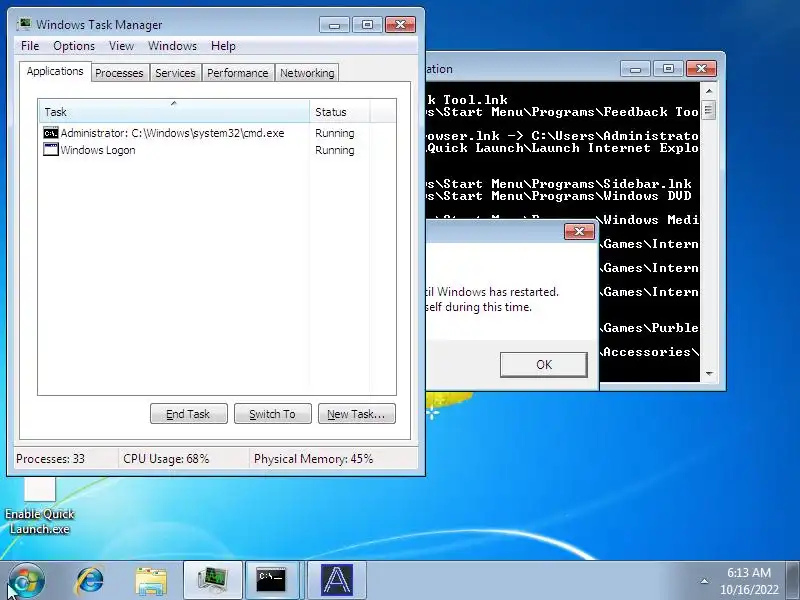Open the Help menu in Task Manager
This screenshot has height=600, width=800.
pos(223,46)
